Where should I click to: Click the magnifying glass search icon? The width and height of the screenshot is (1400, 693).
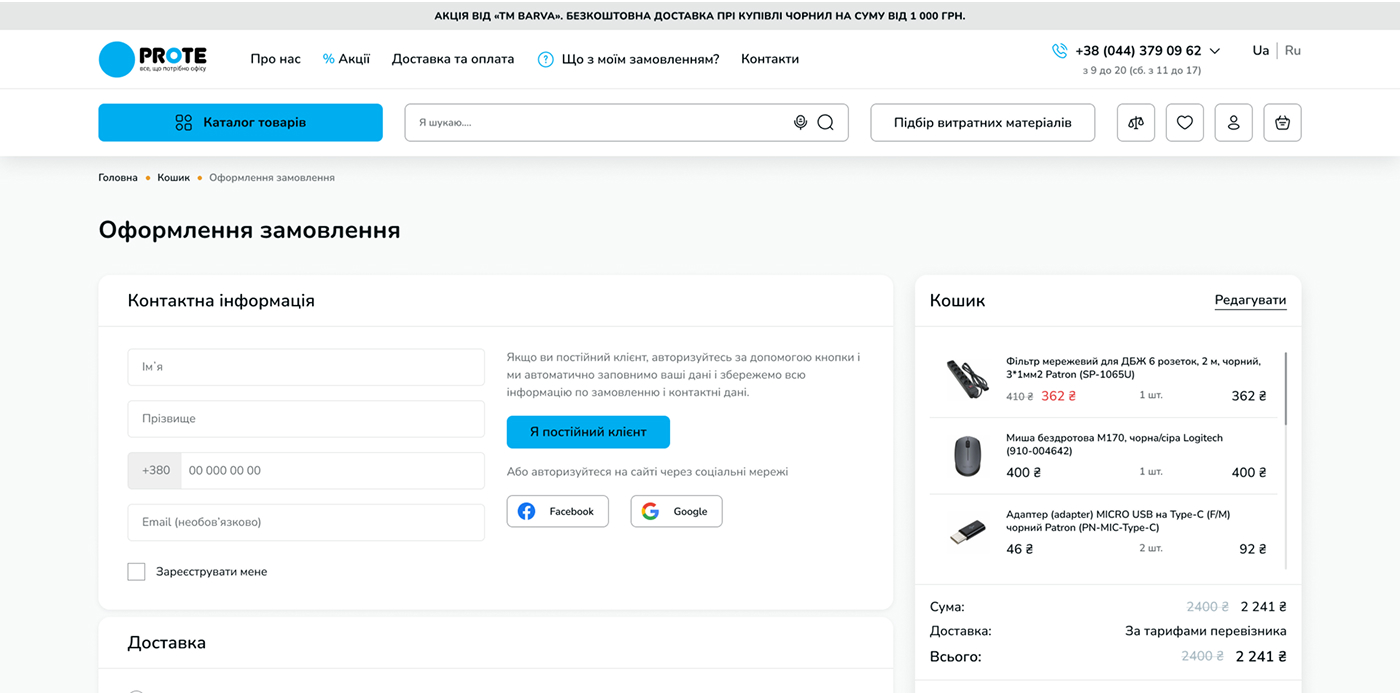click(x=825, y=122)
